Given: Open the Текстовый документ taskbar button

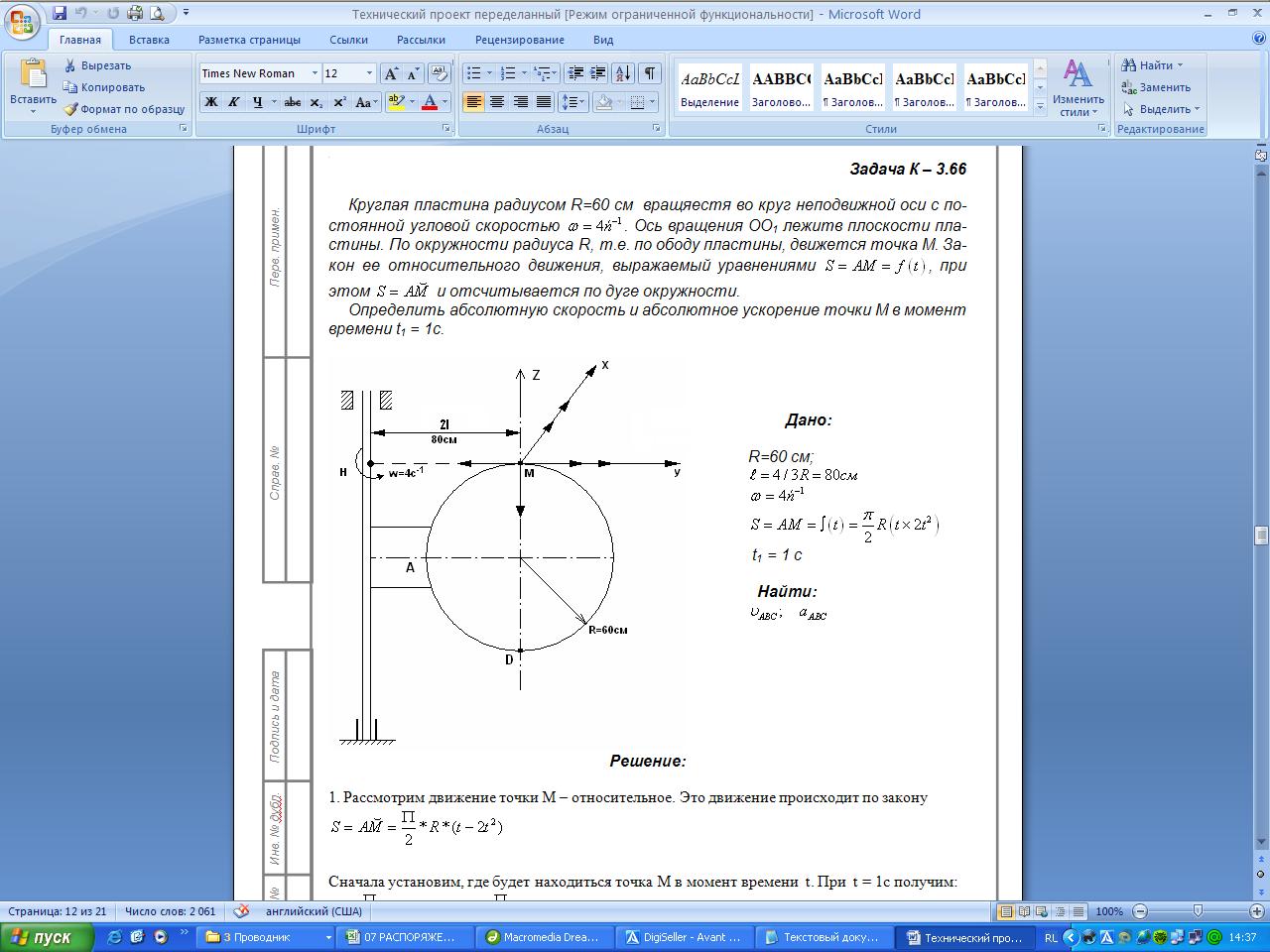Looking at the screenshot, I should point(824,937).
